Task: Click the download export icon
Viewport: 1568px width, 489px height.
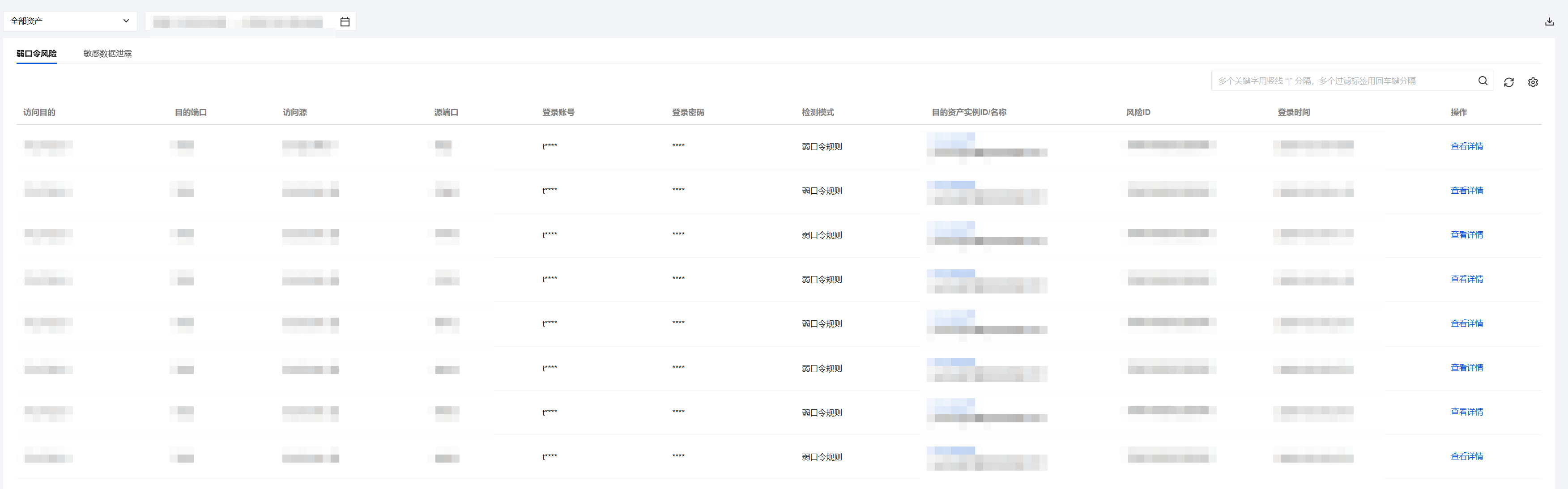Action: coord(1549,21)
